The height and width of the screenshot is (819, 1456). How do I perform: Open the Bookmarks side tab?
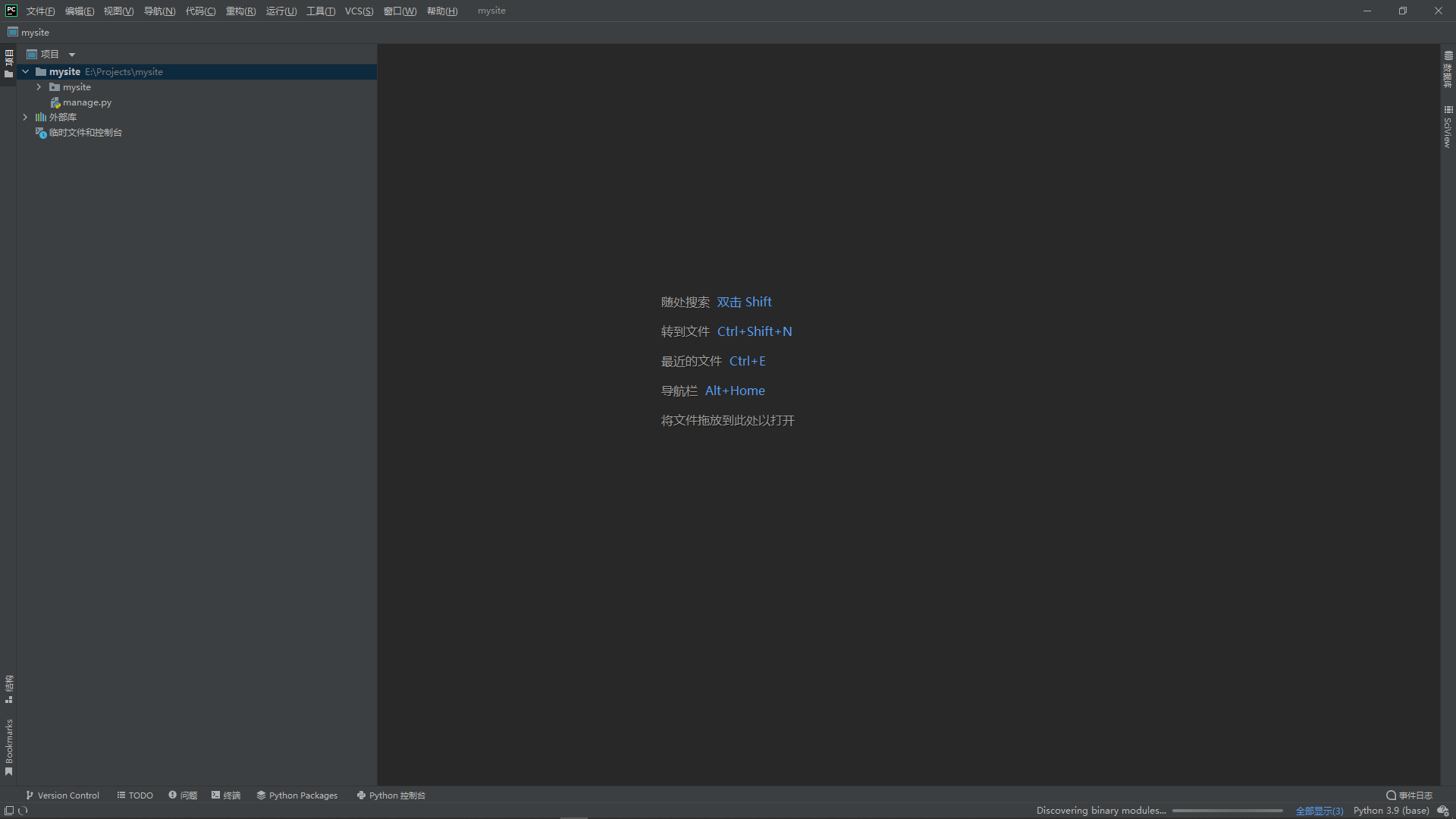click(x=8, y=747)
